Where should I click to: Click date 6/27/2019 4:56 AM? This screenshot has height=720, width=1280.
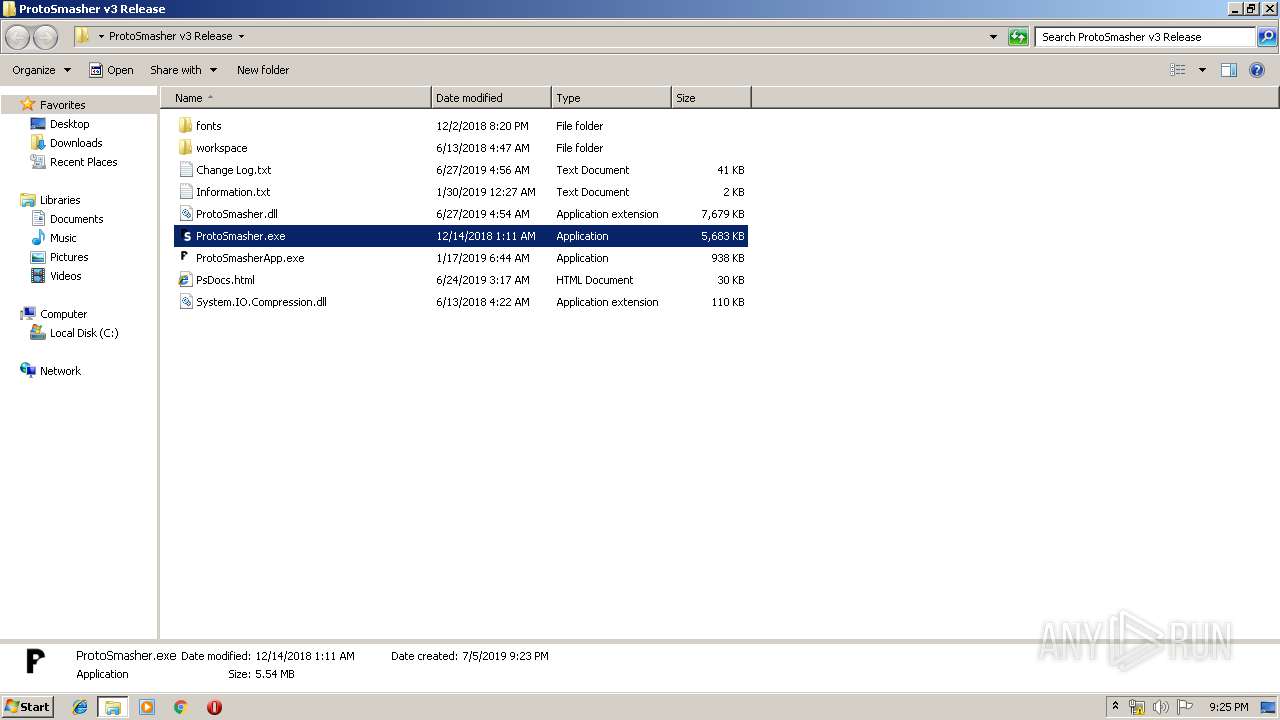pos(483,170)
